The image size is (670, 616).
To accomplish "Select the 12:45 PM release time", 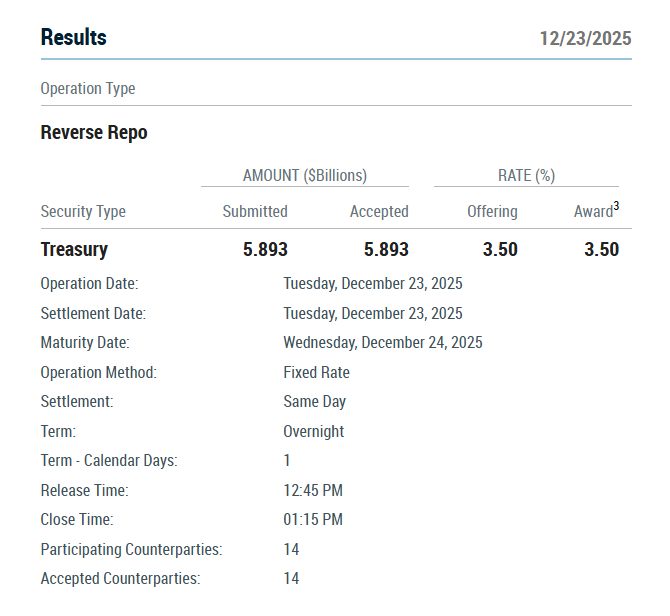I will pos(313,490).
